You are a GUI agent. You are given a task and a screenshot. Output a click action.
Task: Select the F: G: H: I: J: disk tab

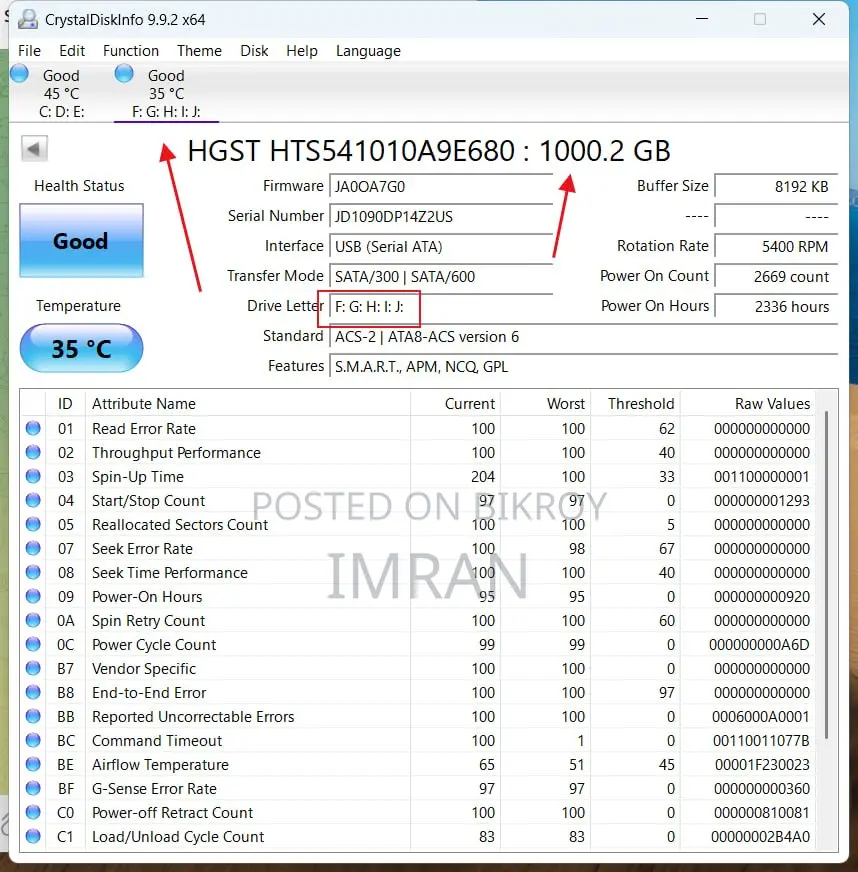pos(166,93)
